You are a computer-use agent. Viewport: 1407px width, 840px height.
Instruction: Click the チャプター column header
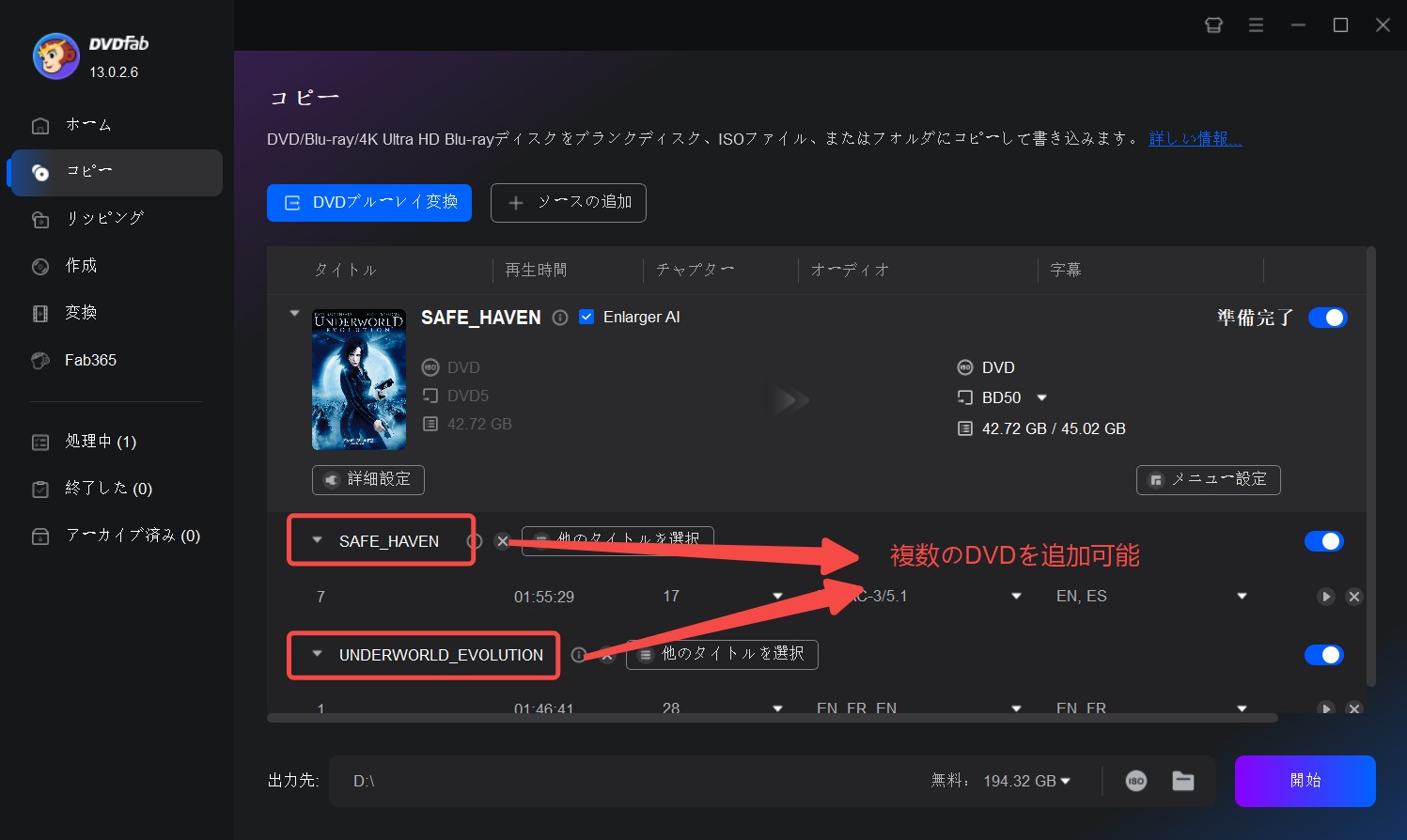click(696, 271)
